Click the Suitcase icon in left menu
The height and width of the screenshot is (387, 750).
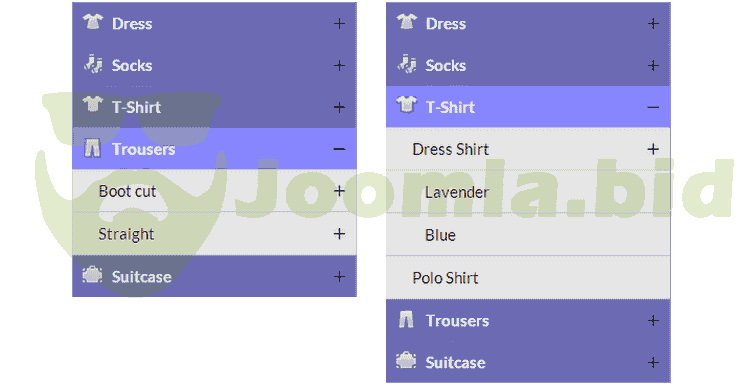click(x=92, y=275)
